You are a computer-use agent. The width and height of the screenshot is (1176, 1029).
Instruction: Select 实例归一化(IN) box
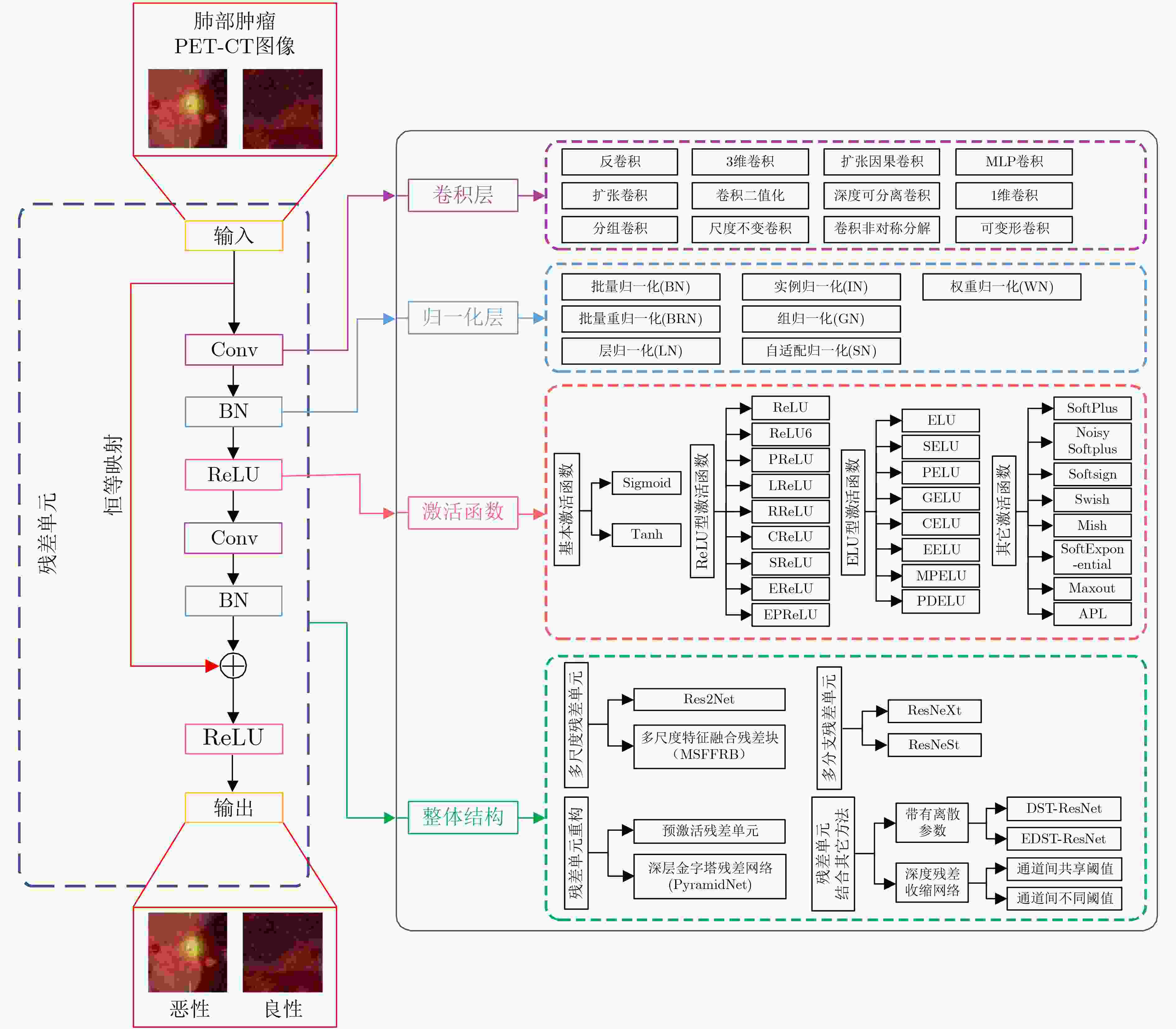pyautogui.click(x=821, y=287)
